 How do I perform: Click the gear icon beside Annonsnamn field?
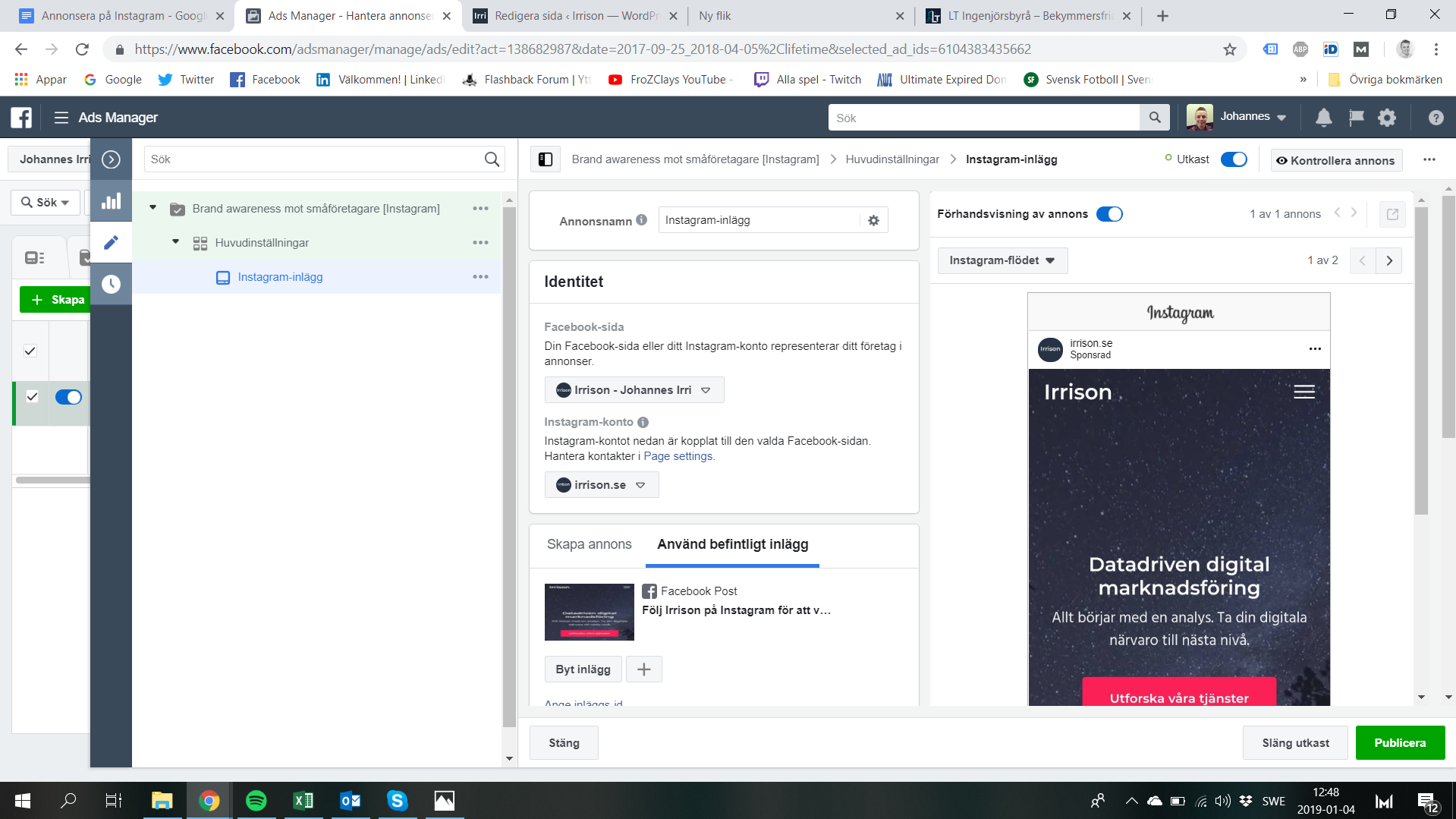[873, 220]
